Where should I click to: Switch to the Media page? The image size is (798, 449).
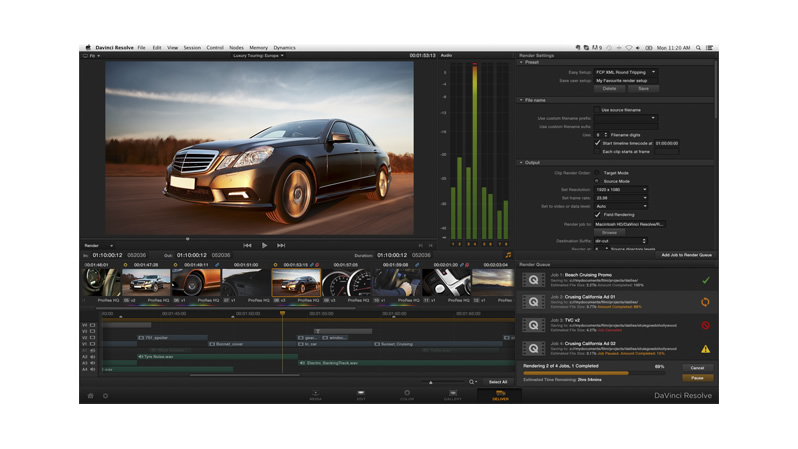coord(315,395)
